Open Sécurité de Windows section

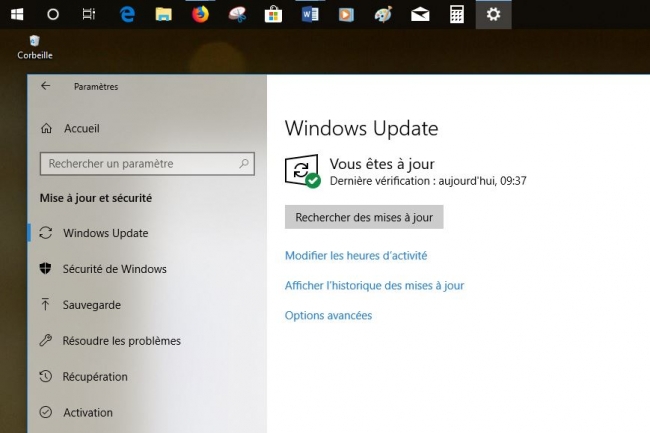click(114, 269)
